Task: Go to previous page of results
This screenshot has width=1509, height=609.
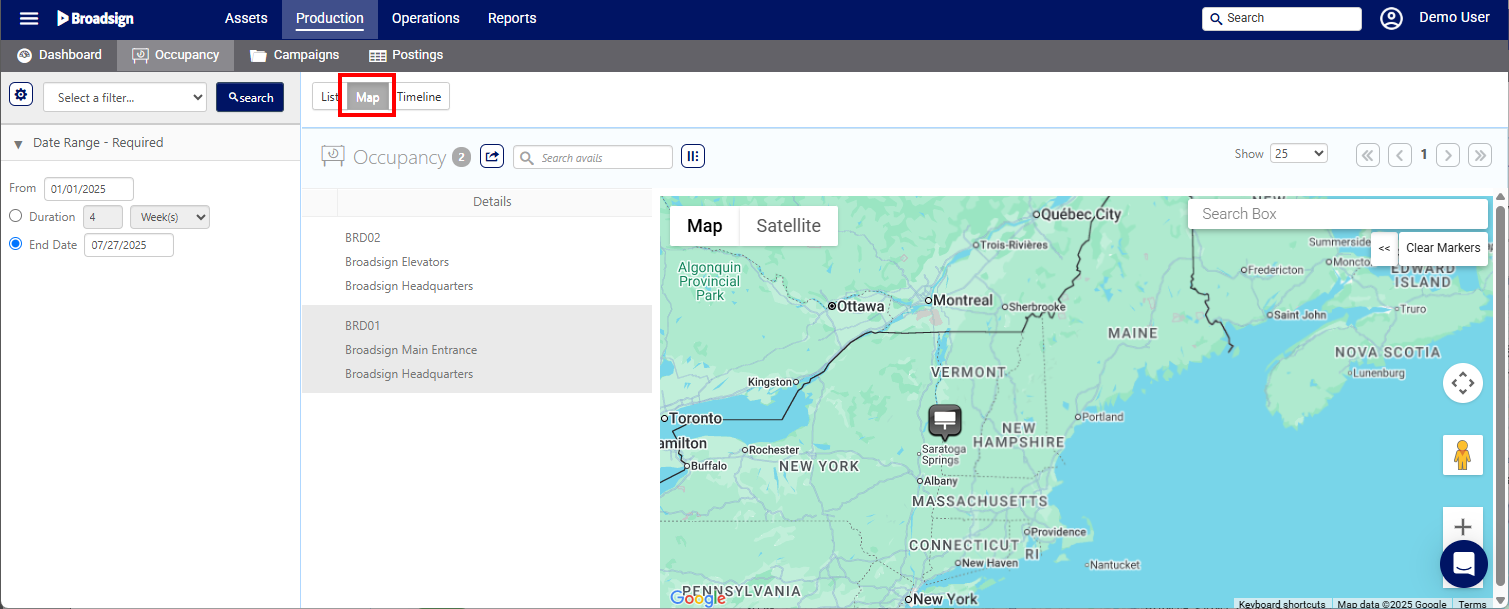Action: click(x=1400, y=155)
